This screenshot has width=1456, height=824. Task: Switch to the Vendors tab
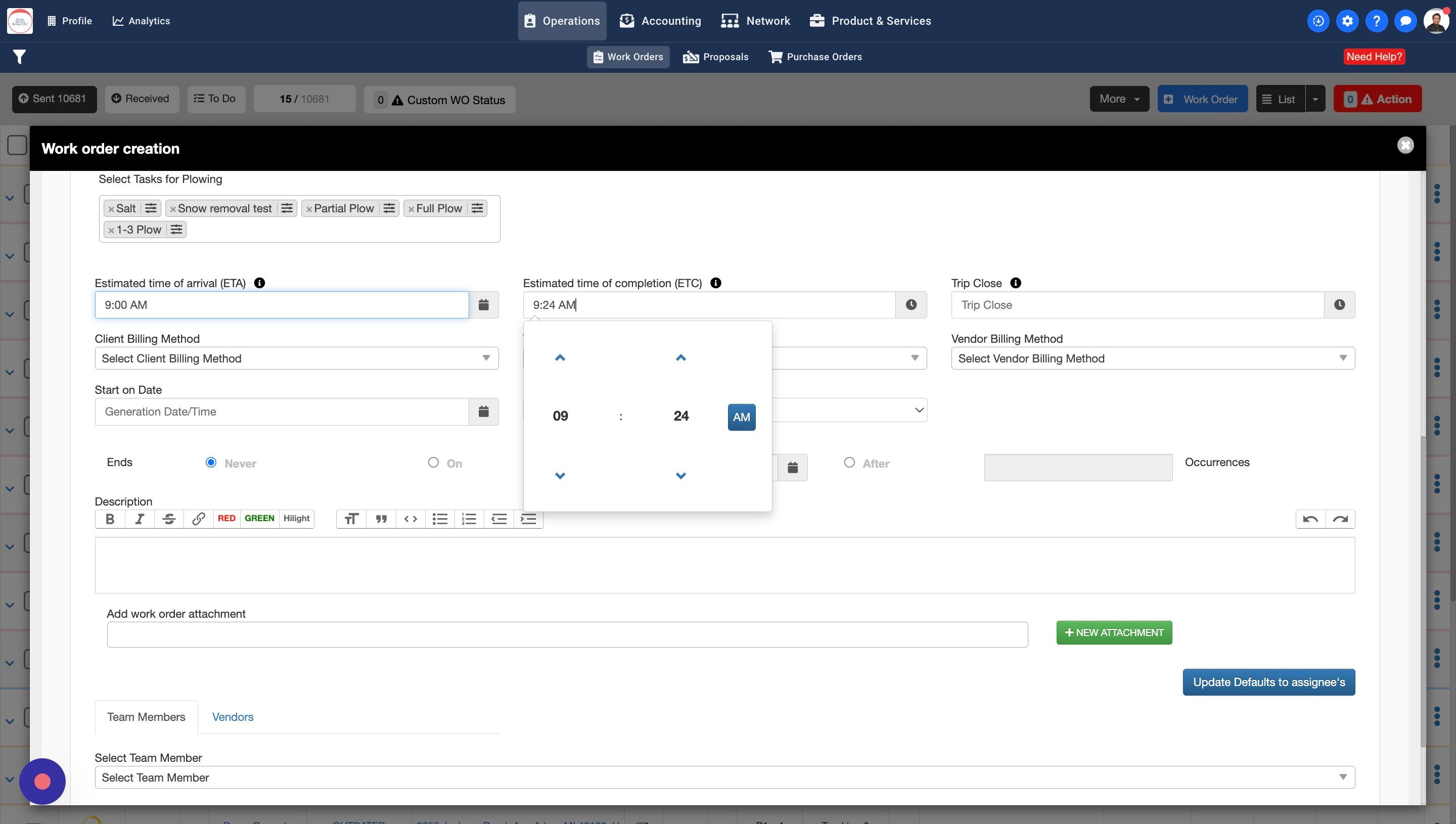click(x=233, y=717)
